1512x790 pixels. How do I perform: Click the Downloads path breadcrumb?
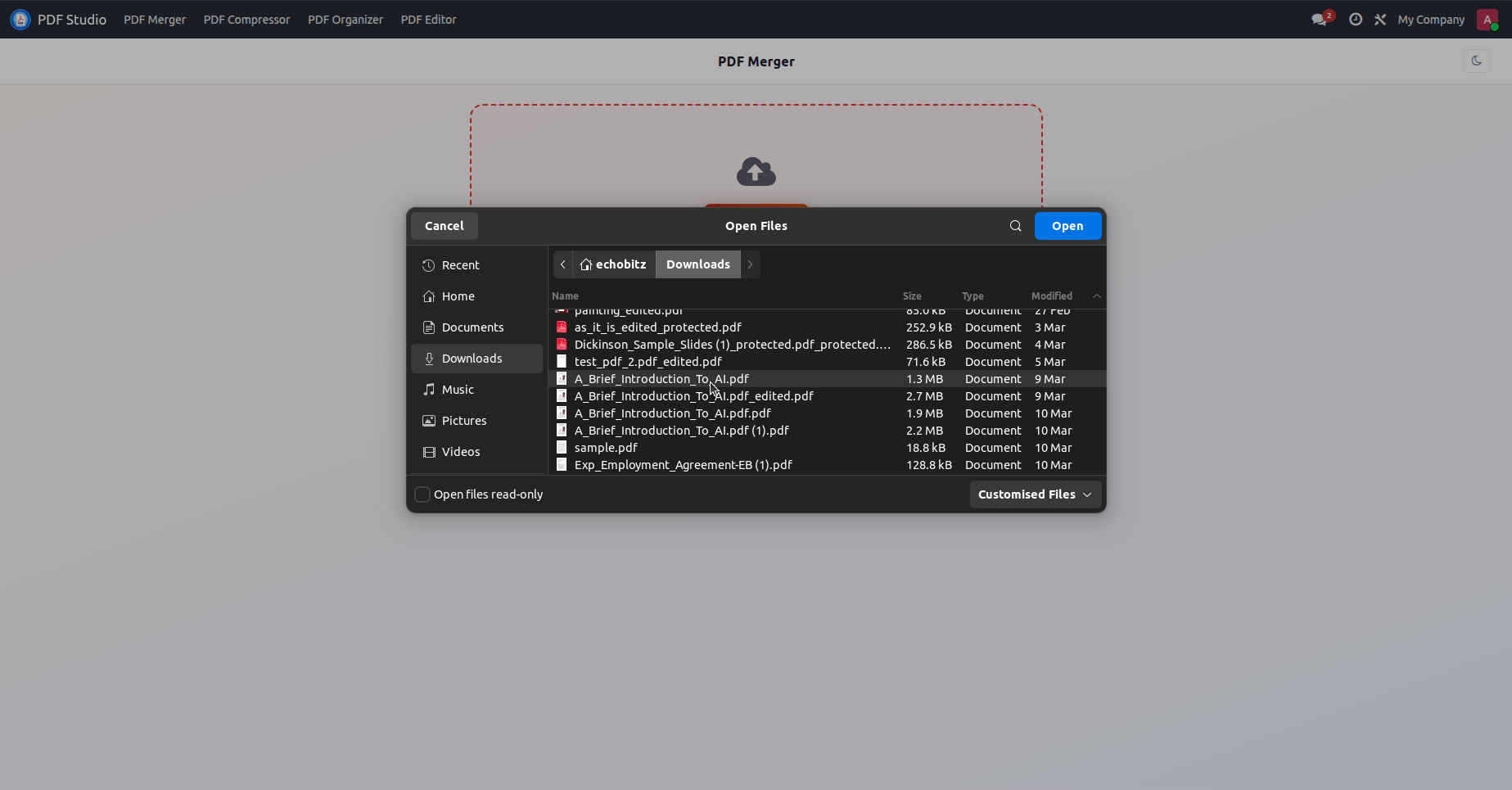(698, 264)
